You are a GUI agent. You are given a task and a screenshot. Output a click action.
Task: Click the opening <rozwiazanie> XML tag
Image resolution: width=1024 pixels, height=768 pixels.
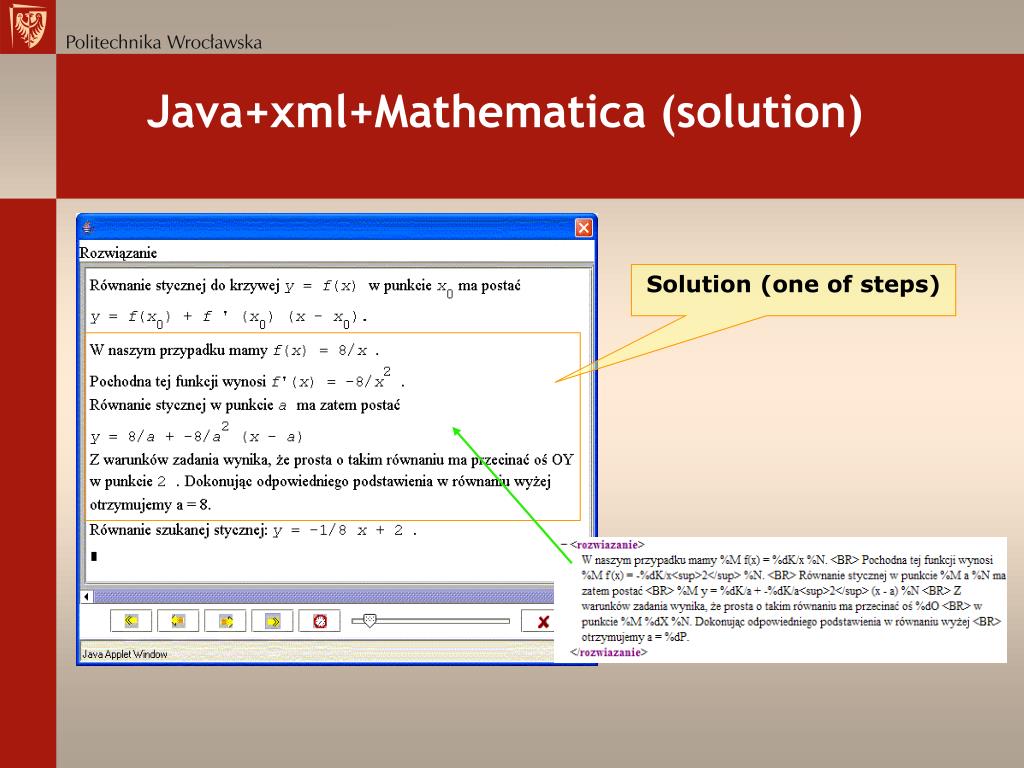607,544
